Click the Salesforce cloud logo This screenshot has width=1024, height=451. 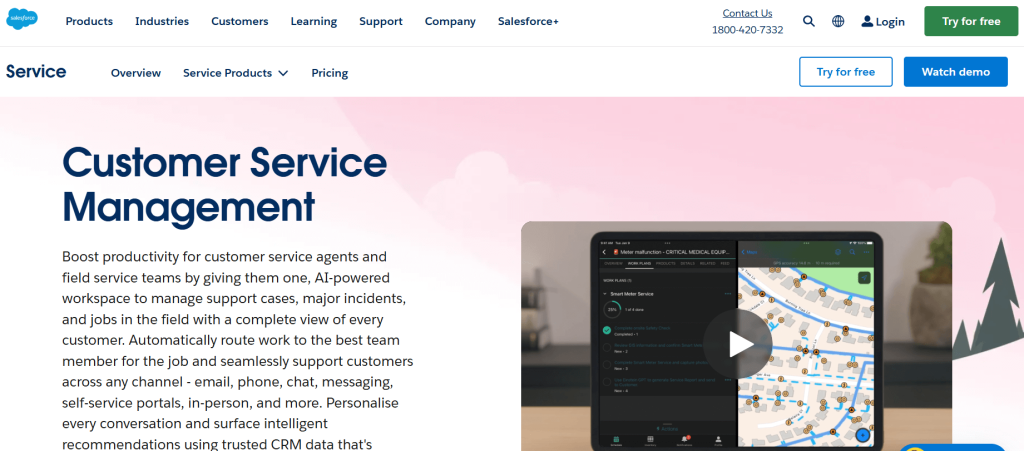[22, 19]
